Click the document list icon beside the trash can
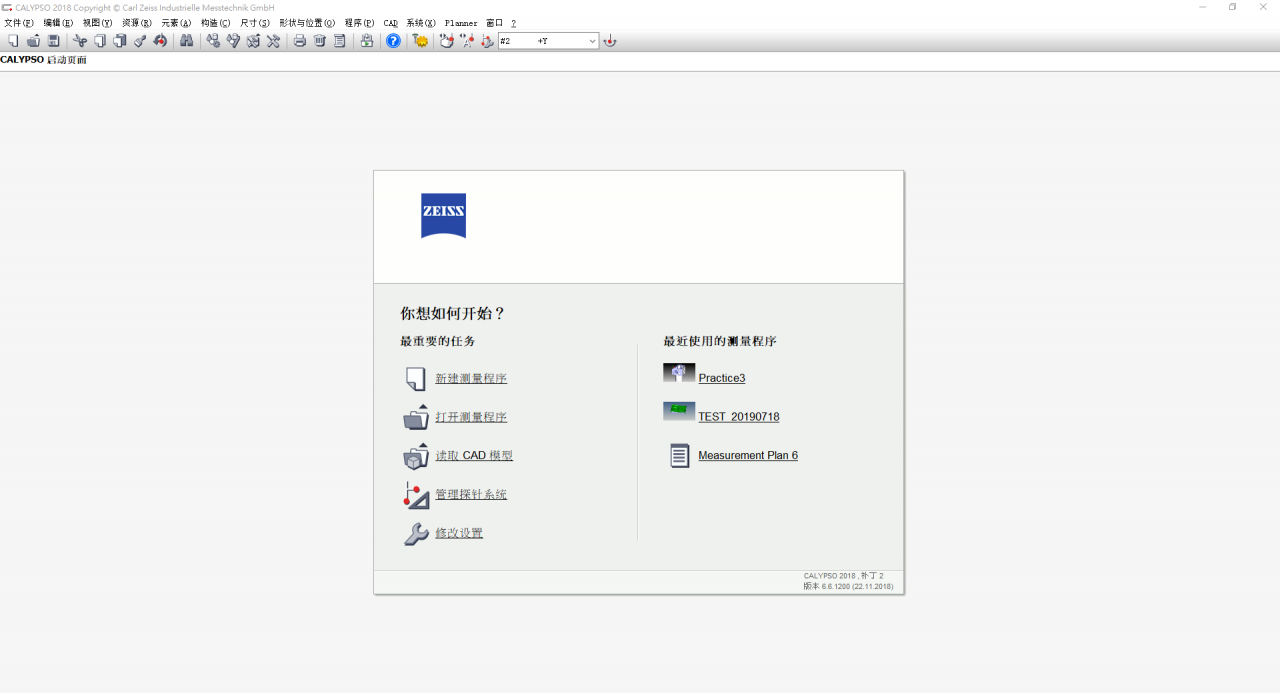 click(340, 41)
